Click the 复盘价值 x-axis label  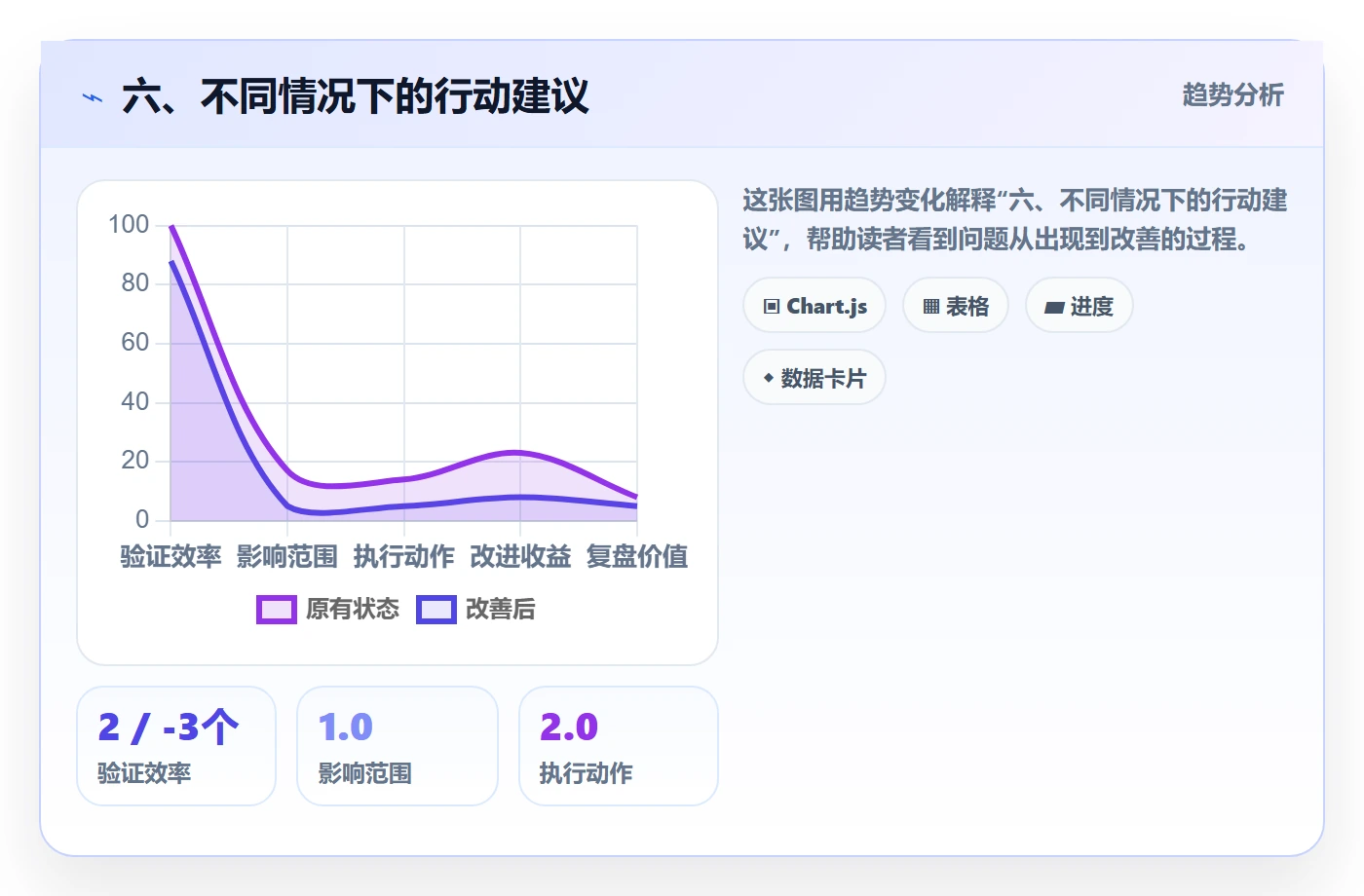pyautogui.click(x=637, y=557)
